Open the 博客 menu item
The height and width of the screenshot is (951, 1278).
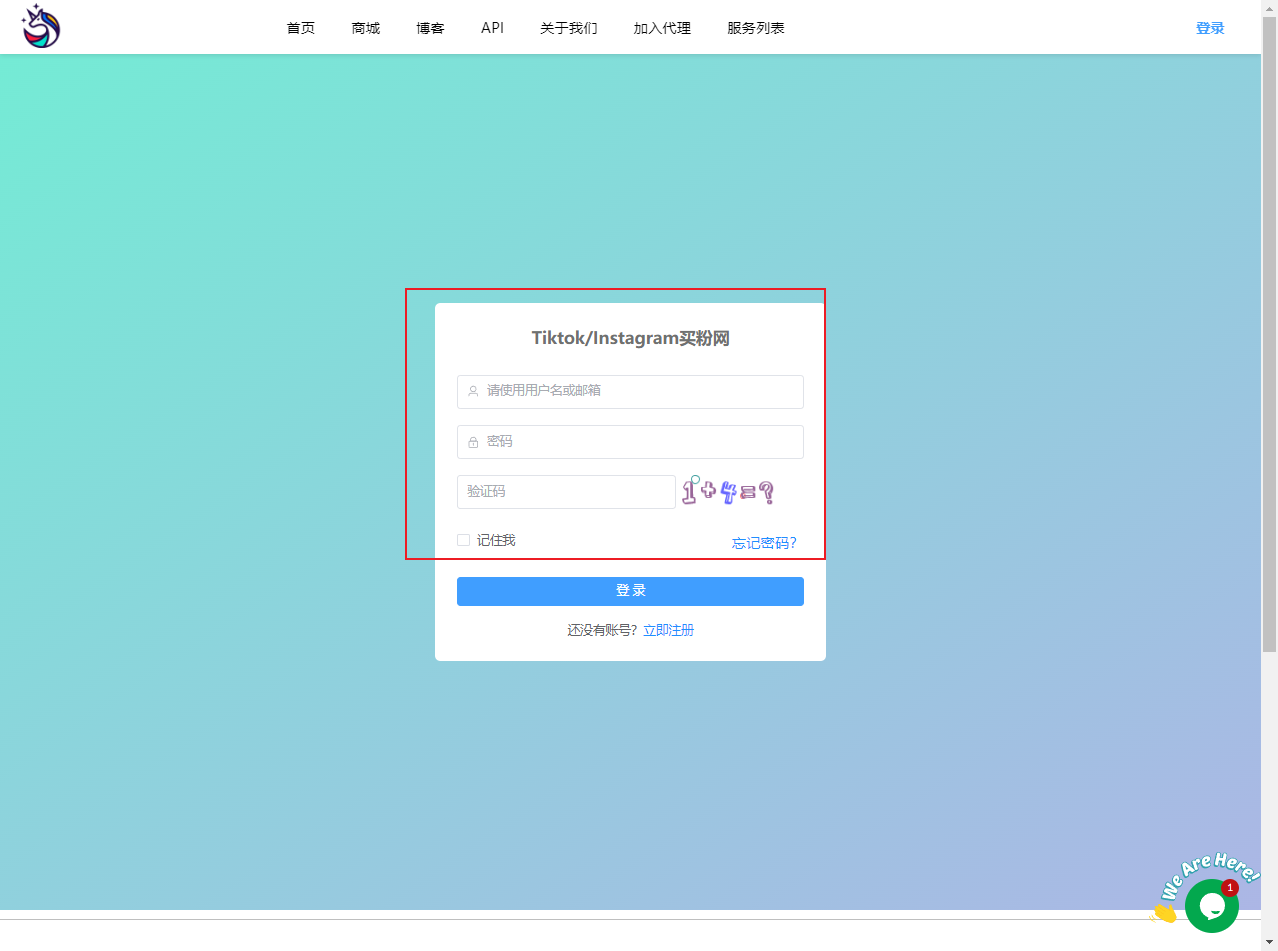coord(431,28)
